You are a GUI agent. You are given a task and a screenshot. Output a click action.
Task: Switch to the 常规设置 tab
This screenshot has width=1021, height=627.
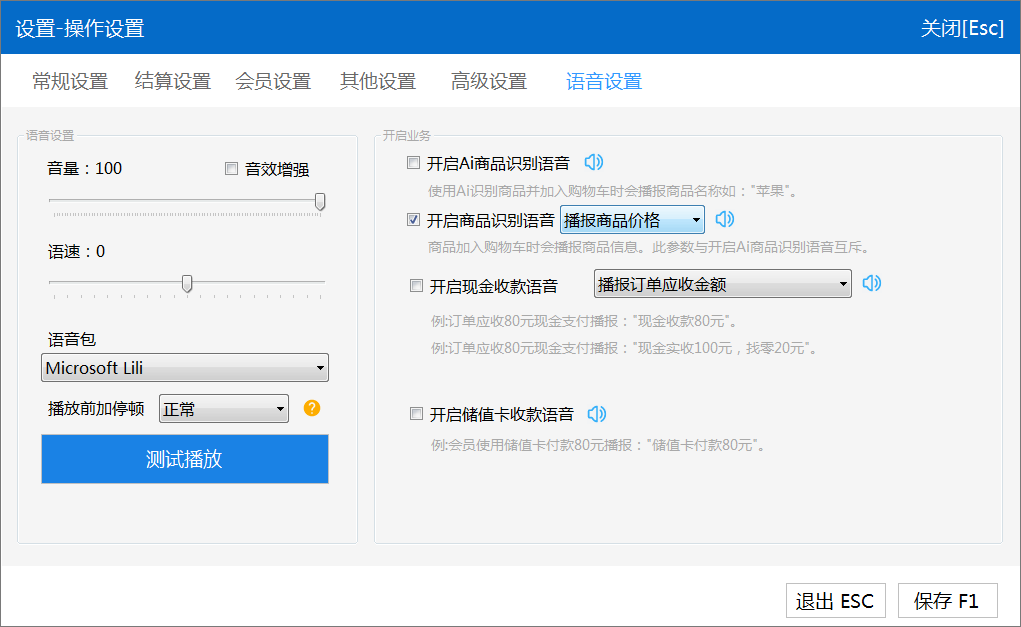pyautogui.click(x=70, y=82)
